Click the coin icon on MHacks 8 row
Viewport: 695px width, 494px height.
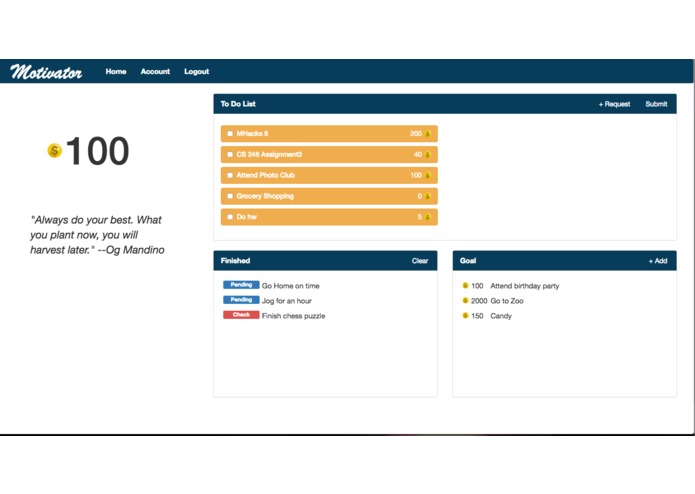click(x=428, y=134)
